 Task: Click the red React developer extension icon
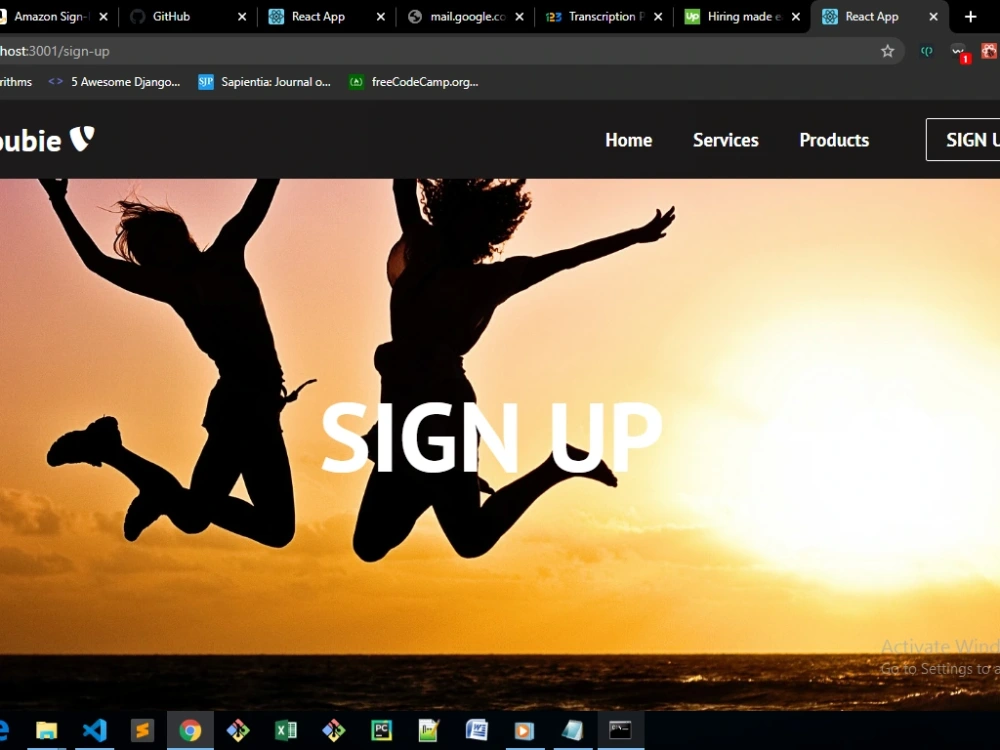[x=989, y=51]
